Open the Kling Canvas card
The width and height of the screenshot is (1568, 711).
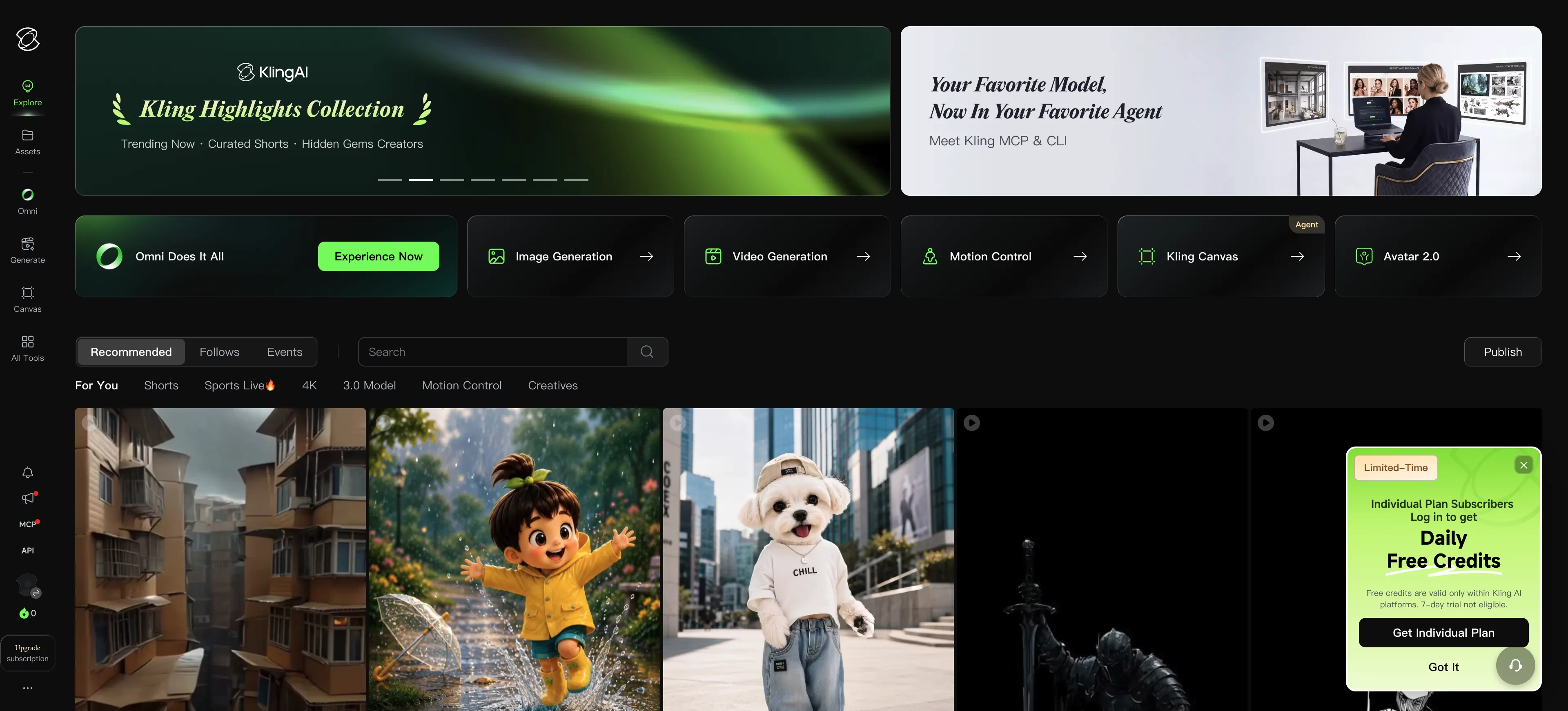click(x=1221, y=256)
